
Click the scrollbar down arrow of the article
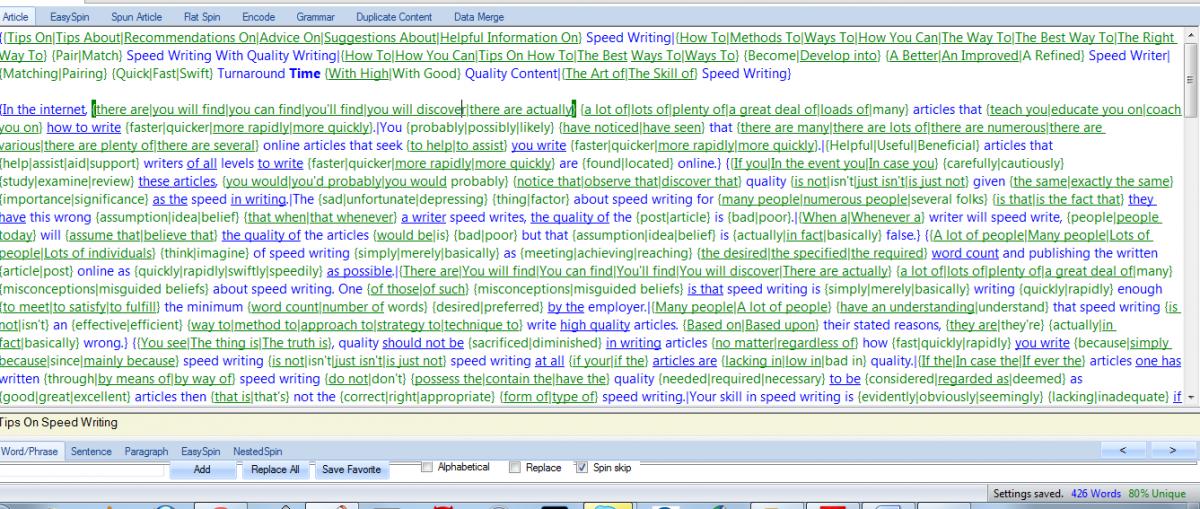point(1191,397)
